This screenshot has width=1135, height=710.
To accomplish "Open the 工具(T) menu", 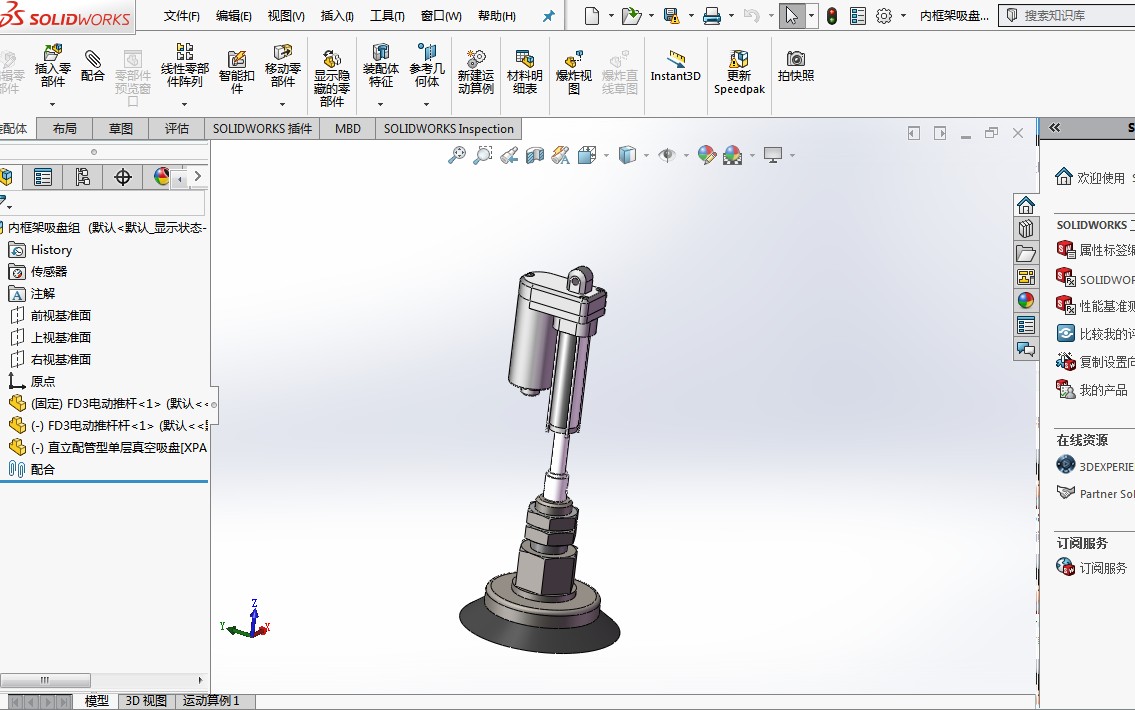I will pyautogui.click(x=387, y=16).
